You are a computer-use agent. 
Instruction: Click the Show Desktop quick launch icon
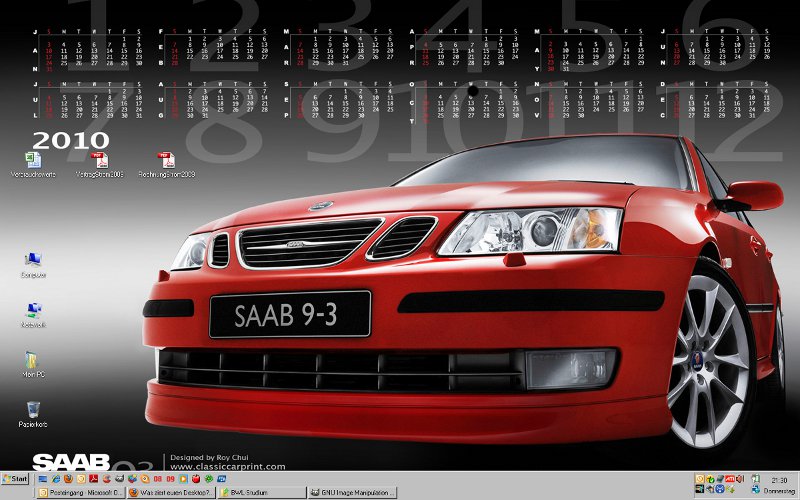pyautogui.click(x=43, y=479)
